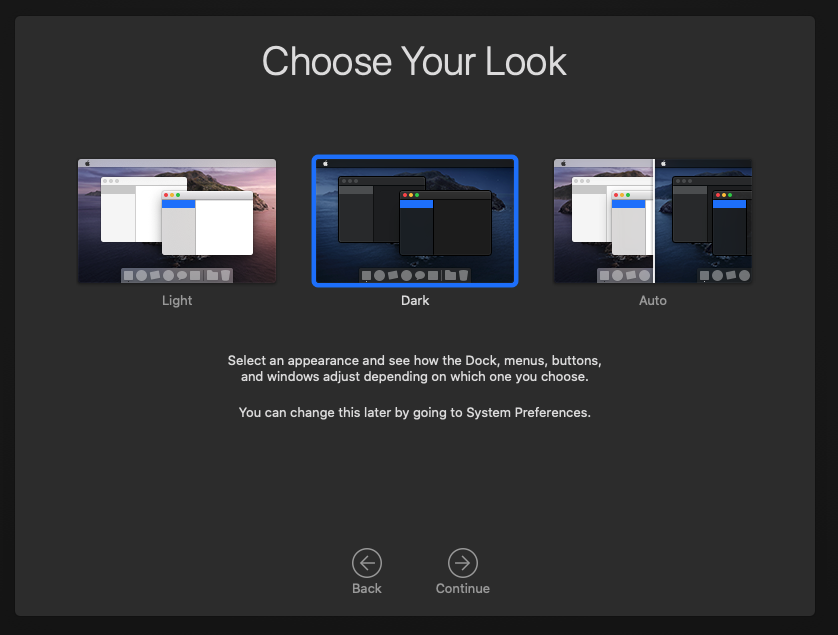838x635 pixels.
Task: Click the Back arrow icon
Action: tap(367, 563)
